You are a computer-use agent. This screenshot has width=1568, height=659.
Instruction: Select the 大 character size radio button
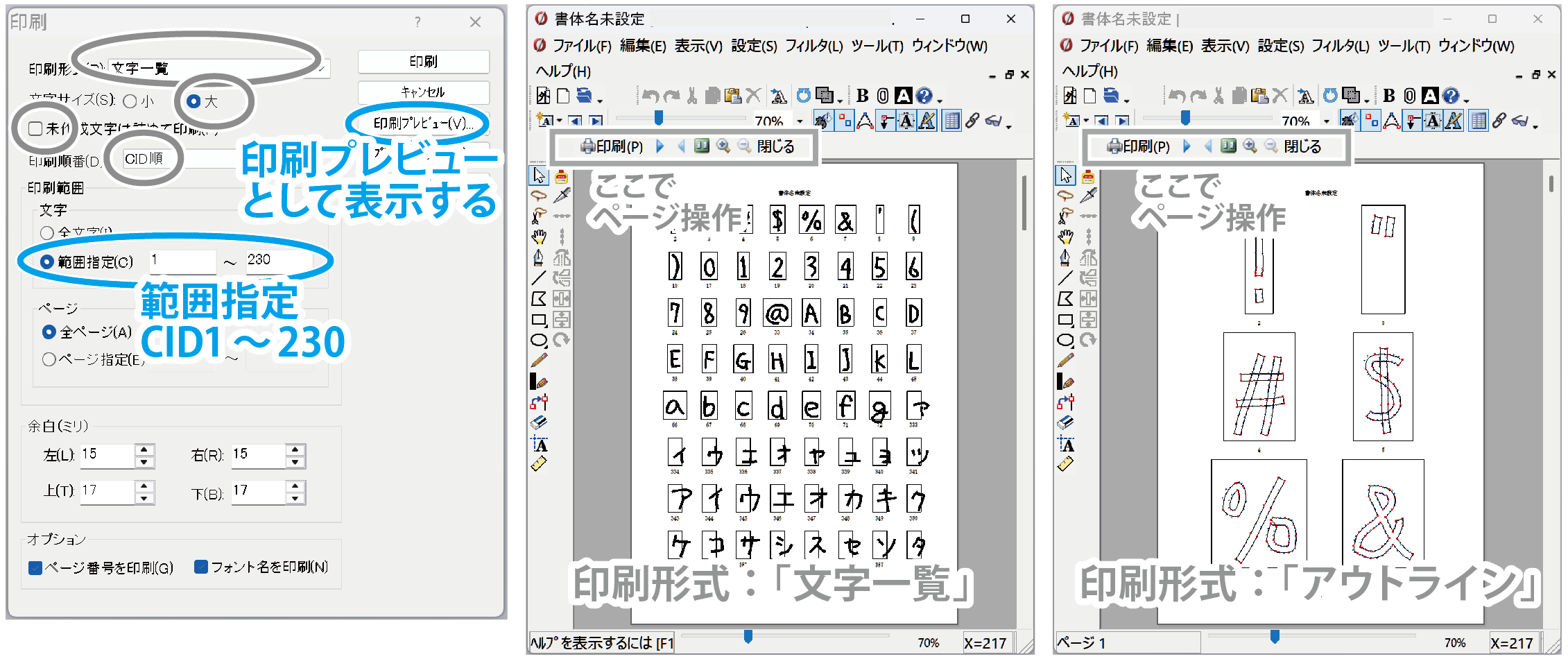(194, 101)
